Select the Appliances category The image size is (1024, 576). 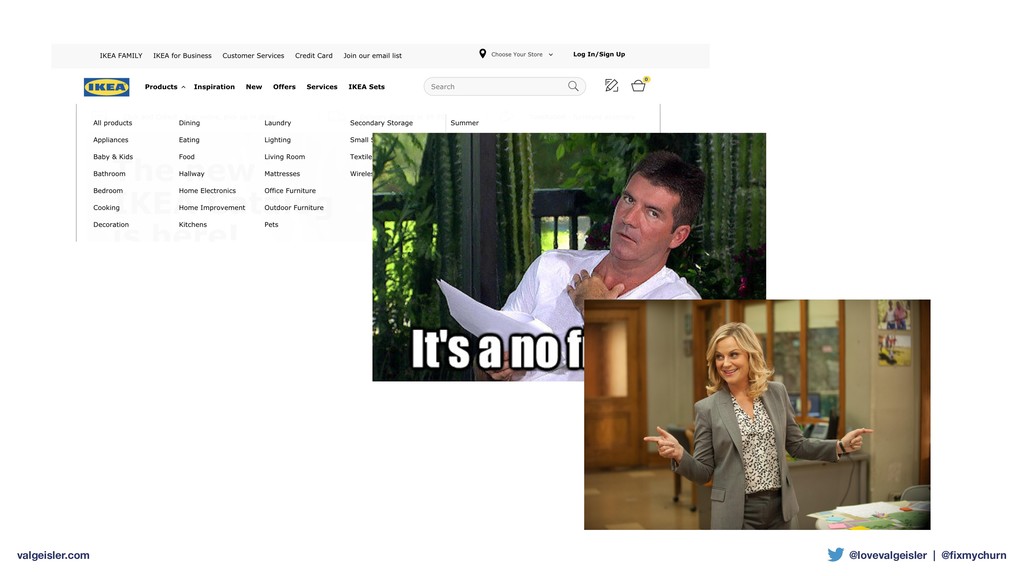pyautogui.click(x=110, y=140)
